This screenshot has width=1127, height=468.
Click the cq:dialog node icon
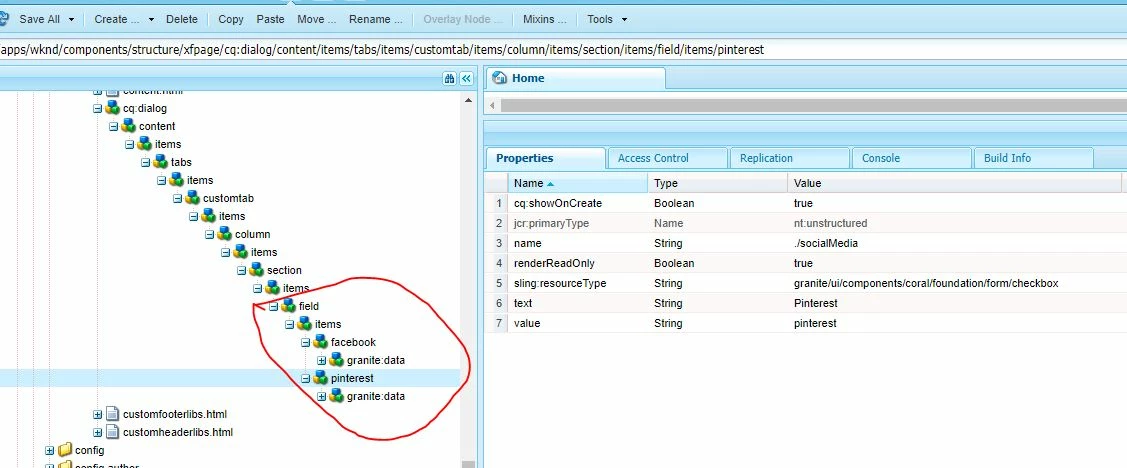(x=112, y=108)
